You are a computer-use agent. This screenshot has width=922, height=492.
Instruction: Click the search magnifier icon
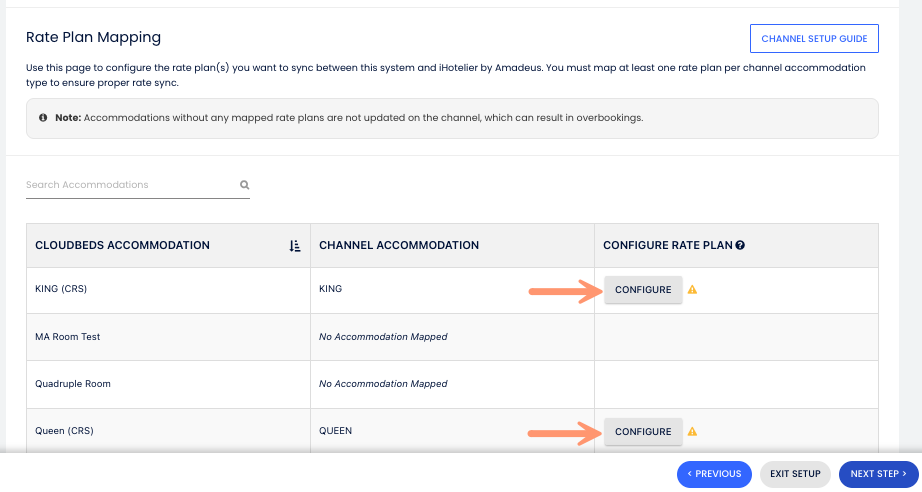244,185
